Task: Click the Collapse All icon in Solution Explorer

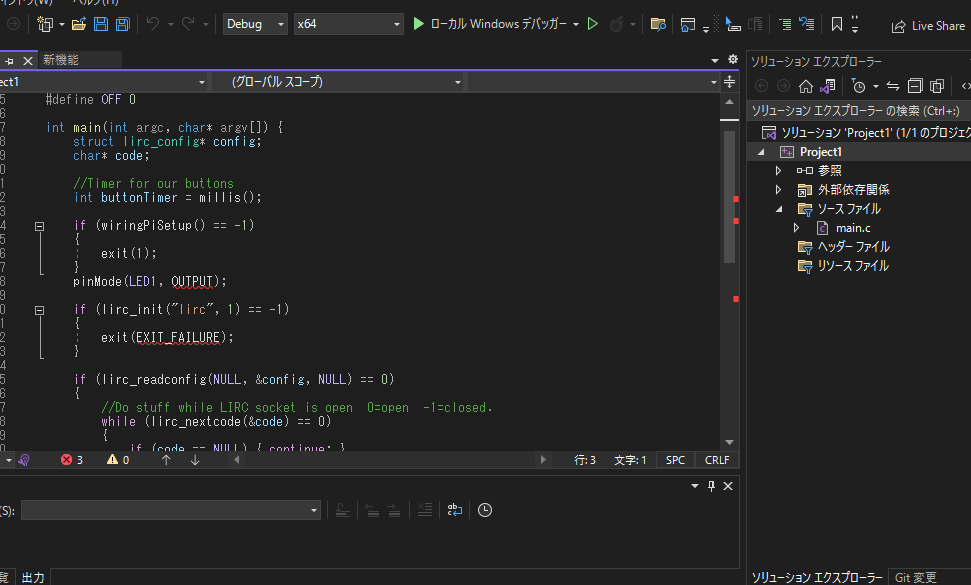Action: pyautogui.click(x=915, y=86)
